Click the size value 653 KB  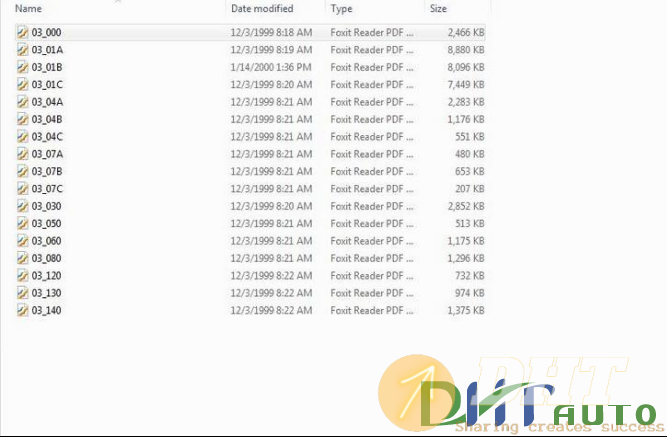click(x=470, y=171)
